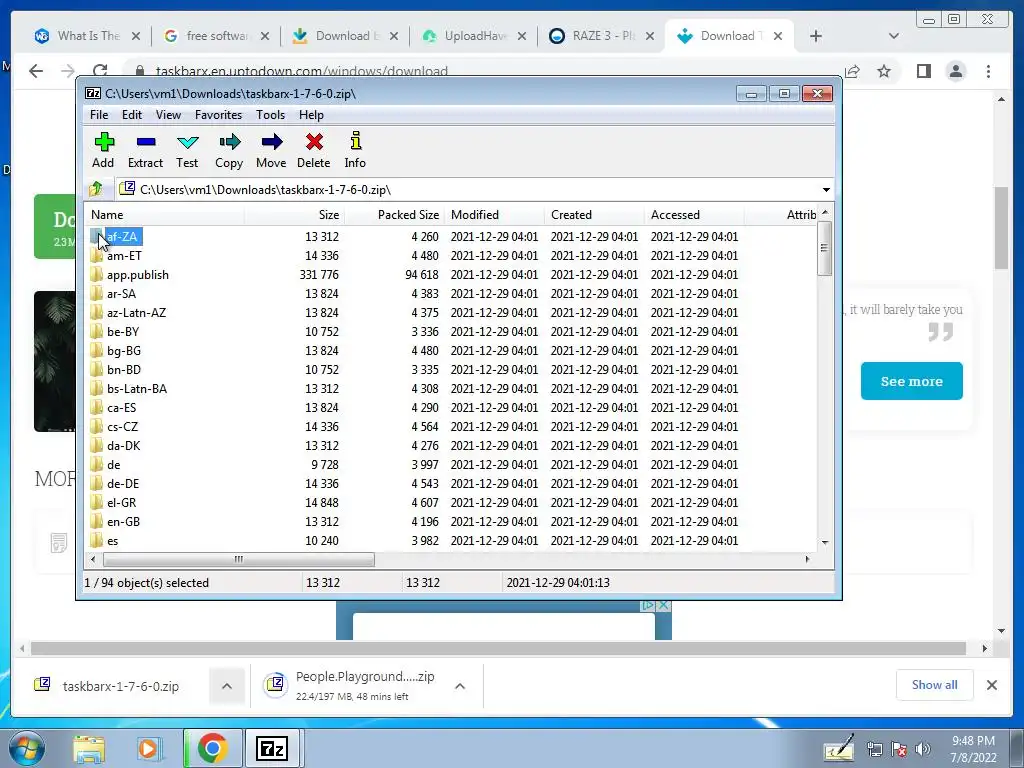This screenshot has width=1024, height=768.
Task: Click the Copy toolbar icon
Action: pyautogui.click(x=229, y=150)
